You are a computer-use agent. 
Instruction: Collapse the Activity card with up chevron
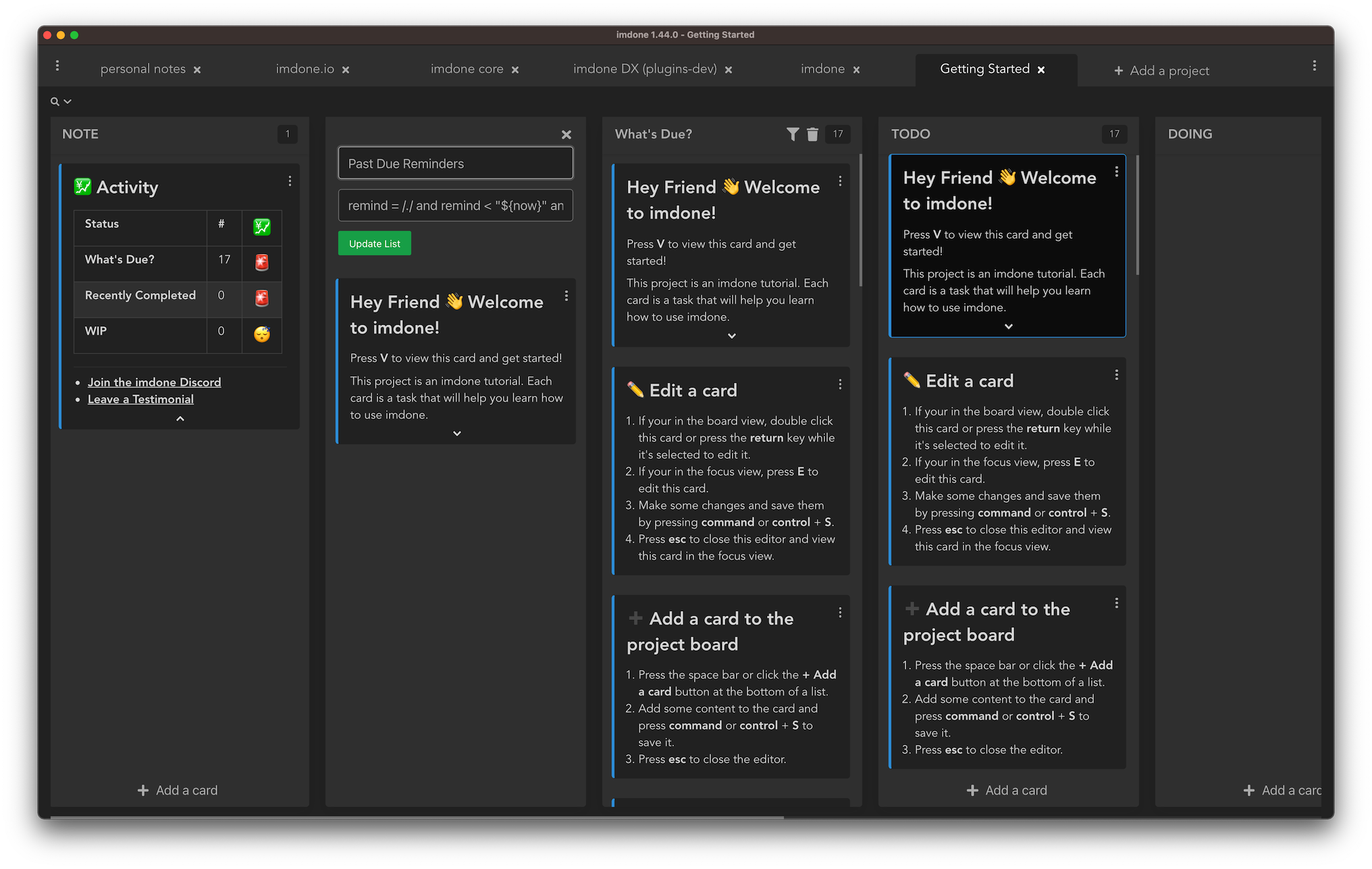click(180, 419)
